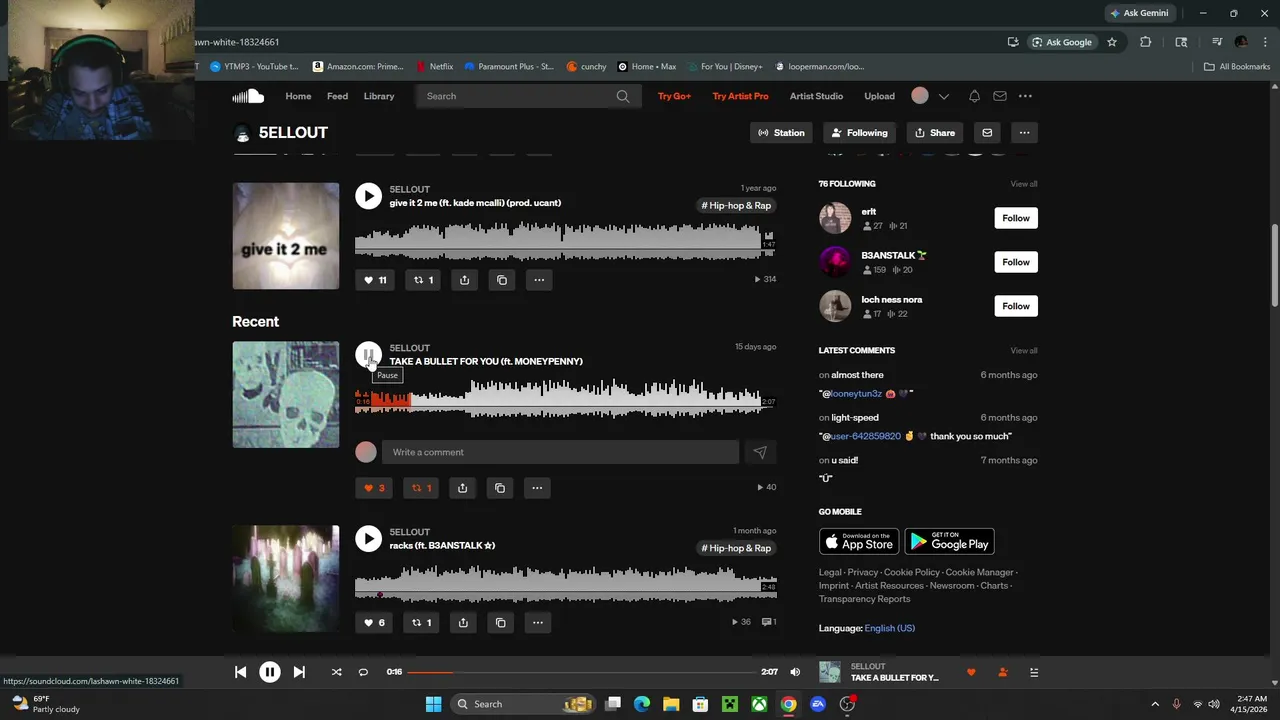Click the player volume speaker icon
This screenshot has height=720, width=1280.
point(795,672)
